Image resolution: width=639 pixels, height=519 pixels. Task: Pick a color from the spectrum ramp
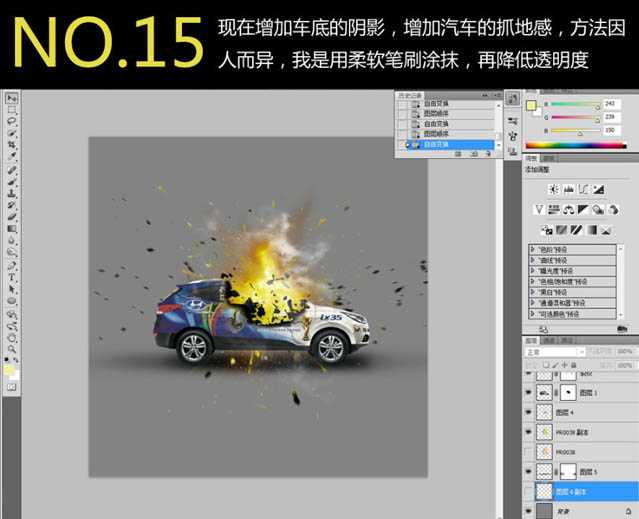point(576,145)
